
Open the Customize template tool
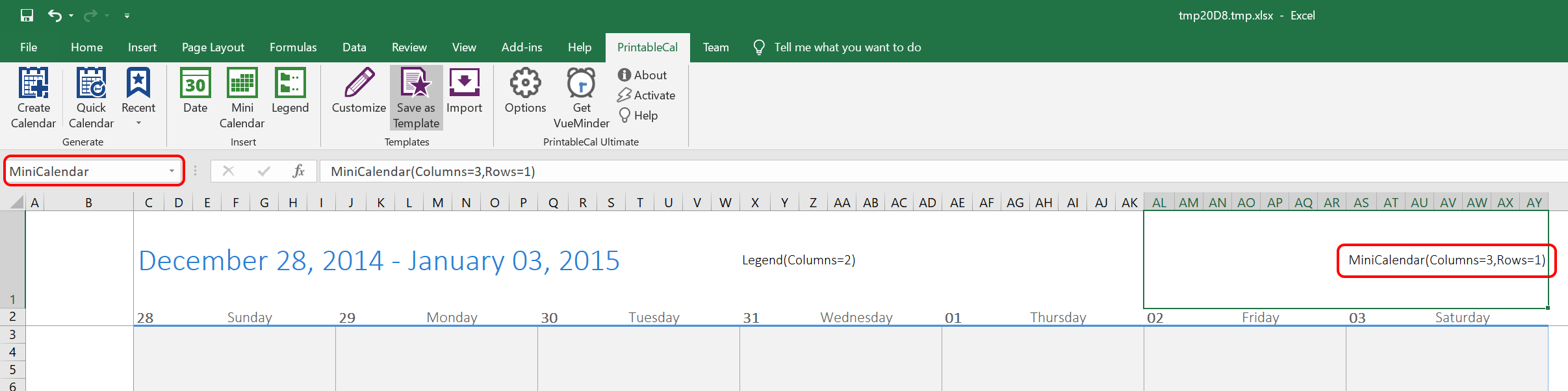coord(359,84)
